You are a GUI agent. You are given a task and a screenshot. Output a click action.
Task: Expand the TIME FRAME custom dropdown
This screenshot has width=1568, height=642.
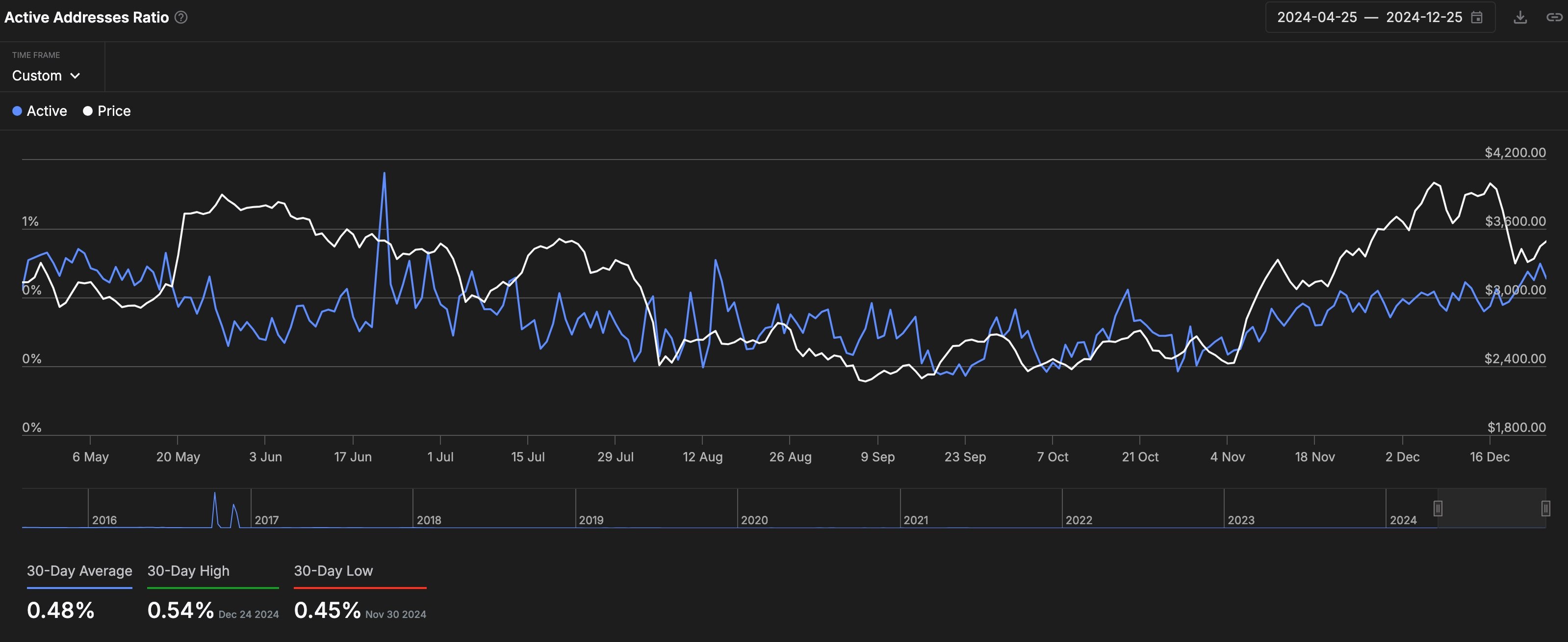(46, 75)
